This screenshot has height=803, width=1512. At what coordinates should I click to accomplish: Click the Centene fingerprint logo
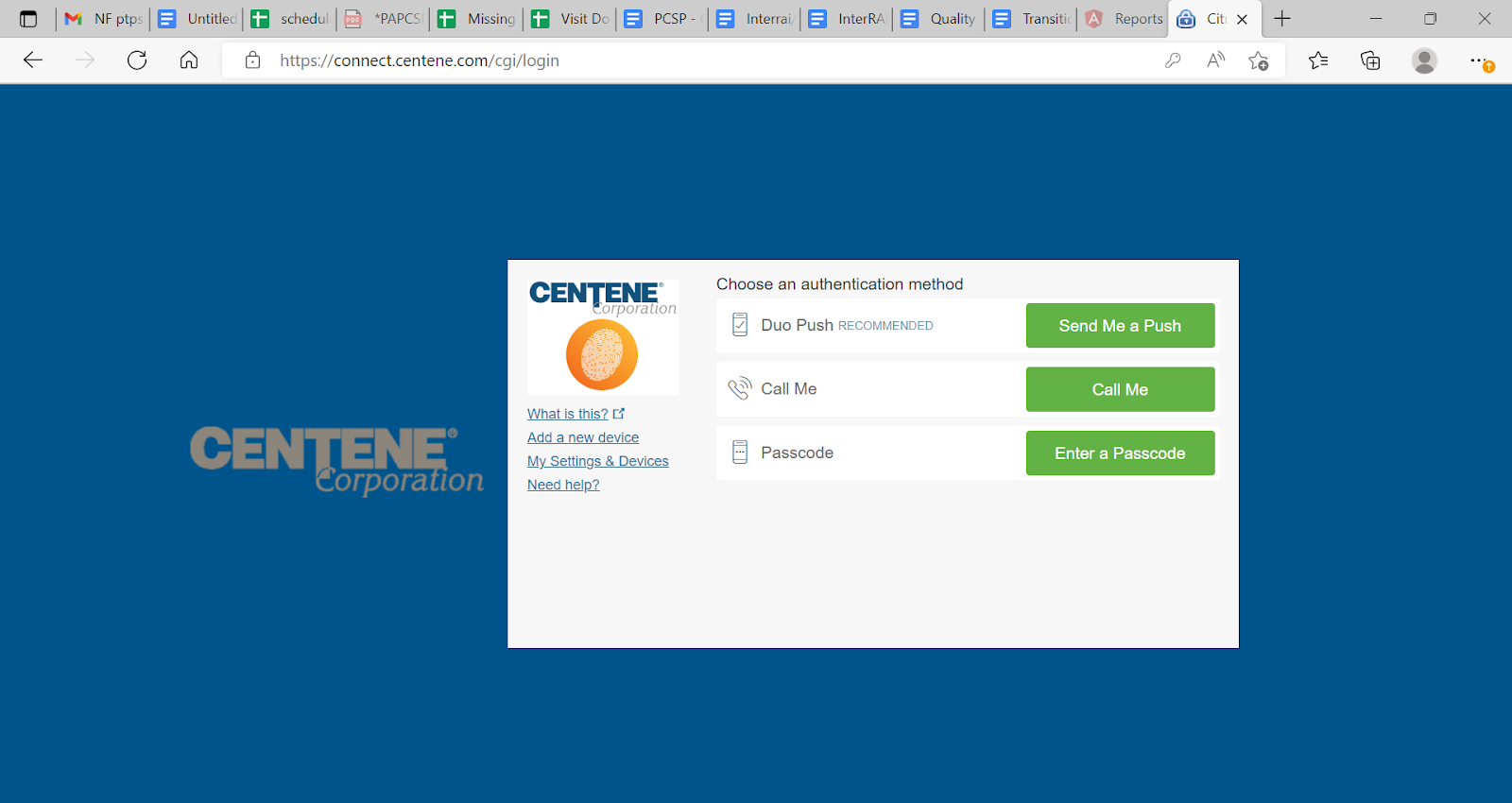tap(602, 355)
